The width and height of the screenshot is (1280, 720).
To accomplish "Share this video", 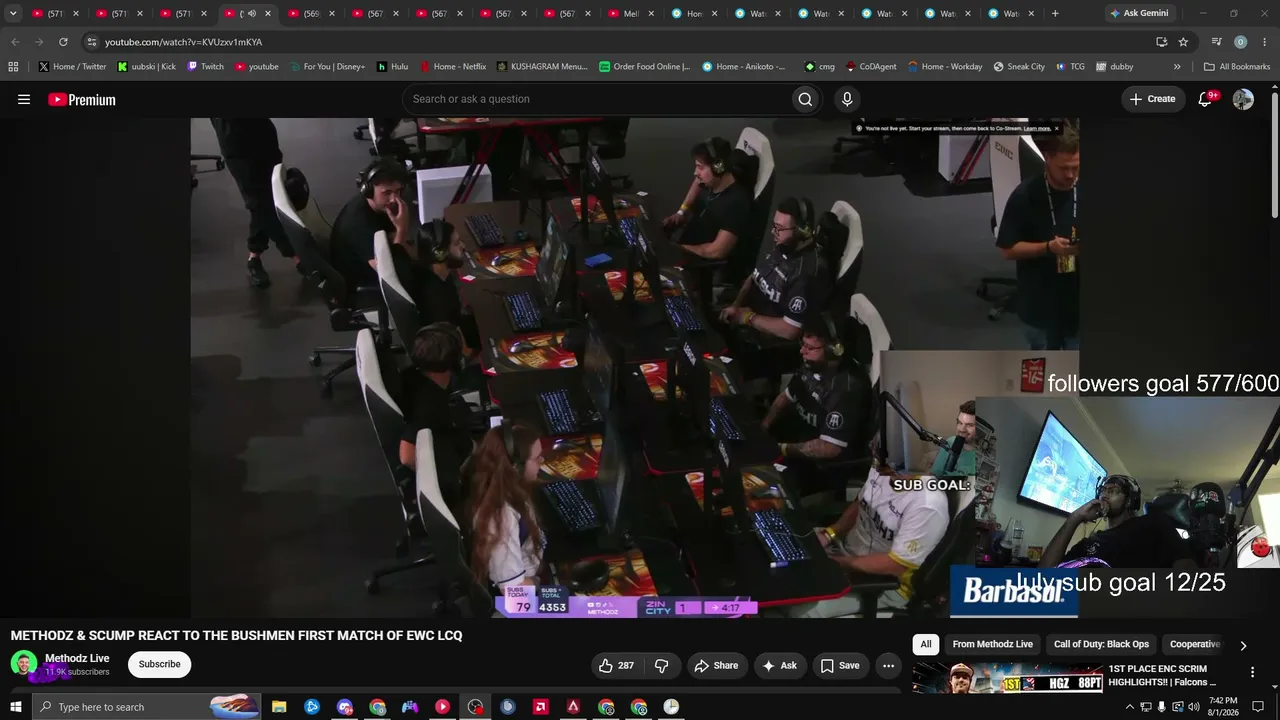I will 716,665.
